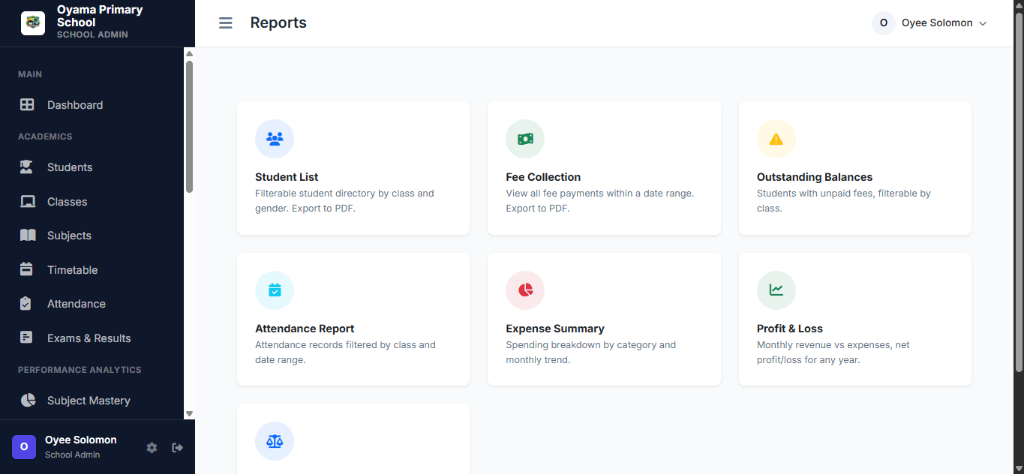Click the Timetable calendar icon
Screen dimensions: 1024x474
click(x=26, y=270)
